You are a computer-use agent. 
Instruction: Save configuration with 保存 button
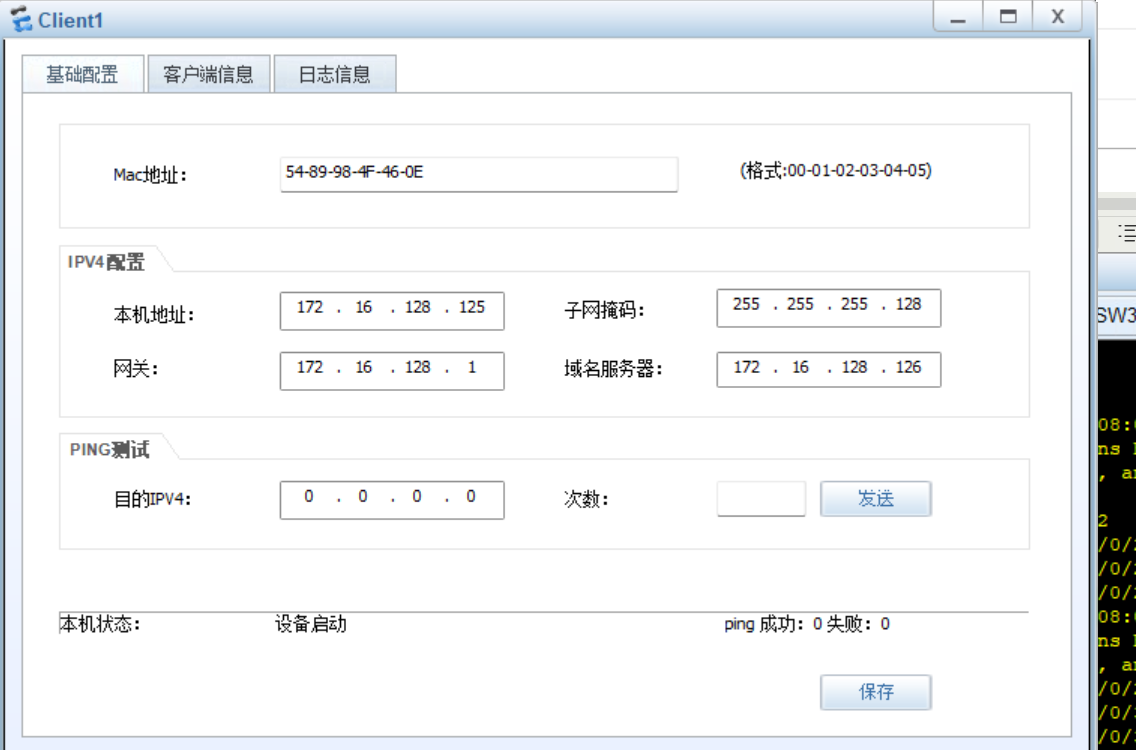[x=876, y=692]
